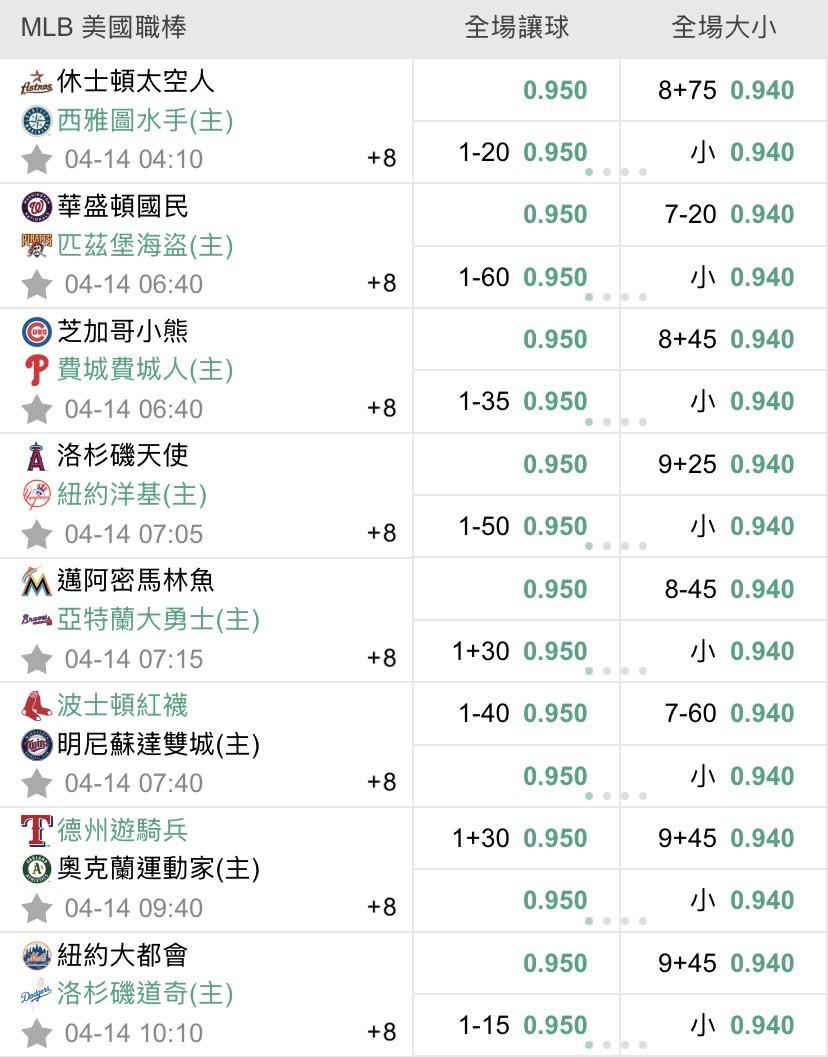
Task: Select the 全場讓球 column header
Action: 517,27
